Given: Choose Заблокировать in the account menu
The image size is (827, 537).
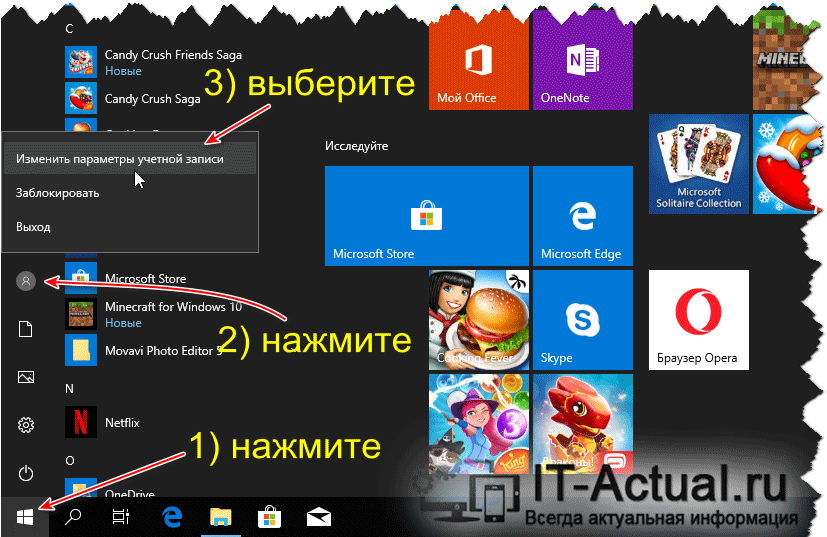Looking at the screenshot, I should pos(130,193).
